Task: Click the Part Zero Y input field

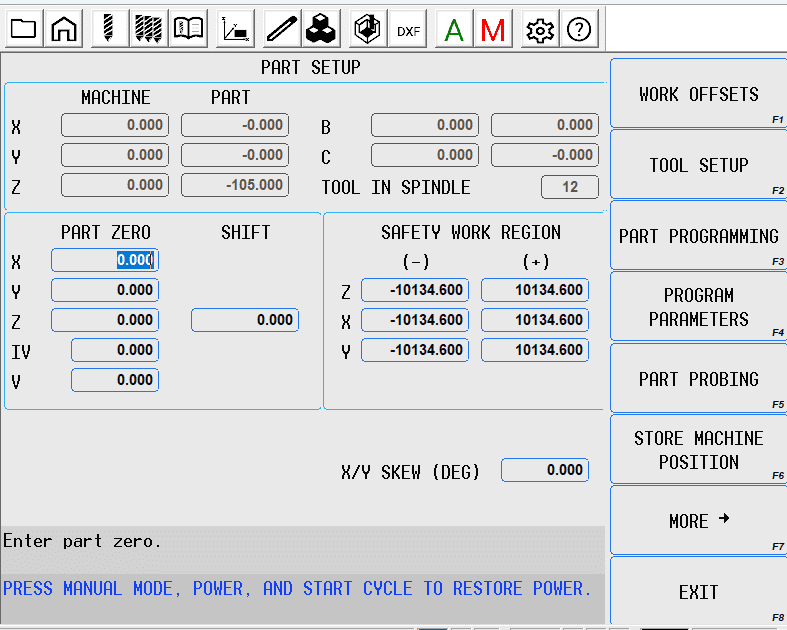Action: click(105, 290)
